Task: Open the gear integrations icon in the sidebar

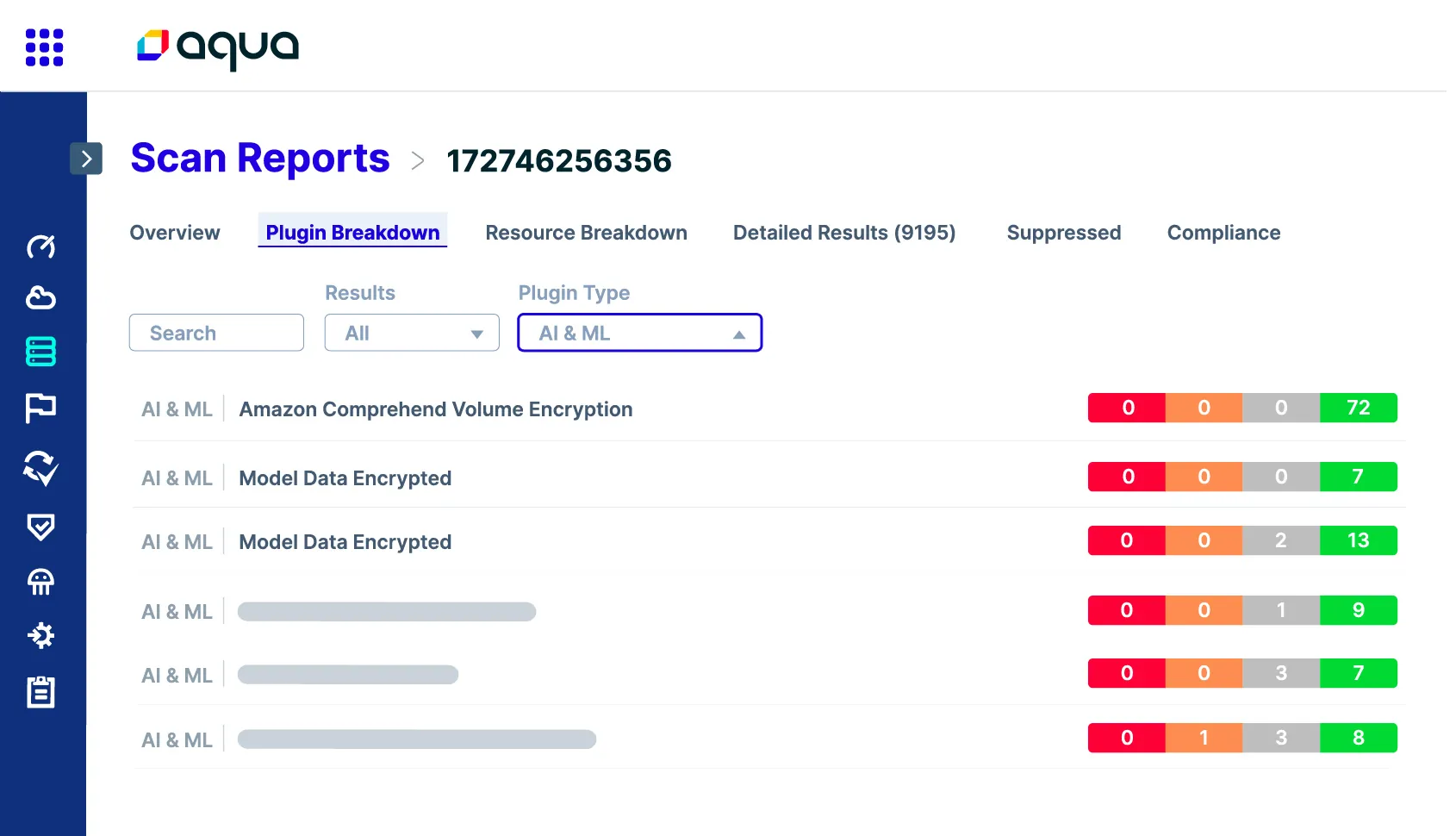Action: tap(40, 636)
